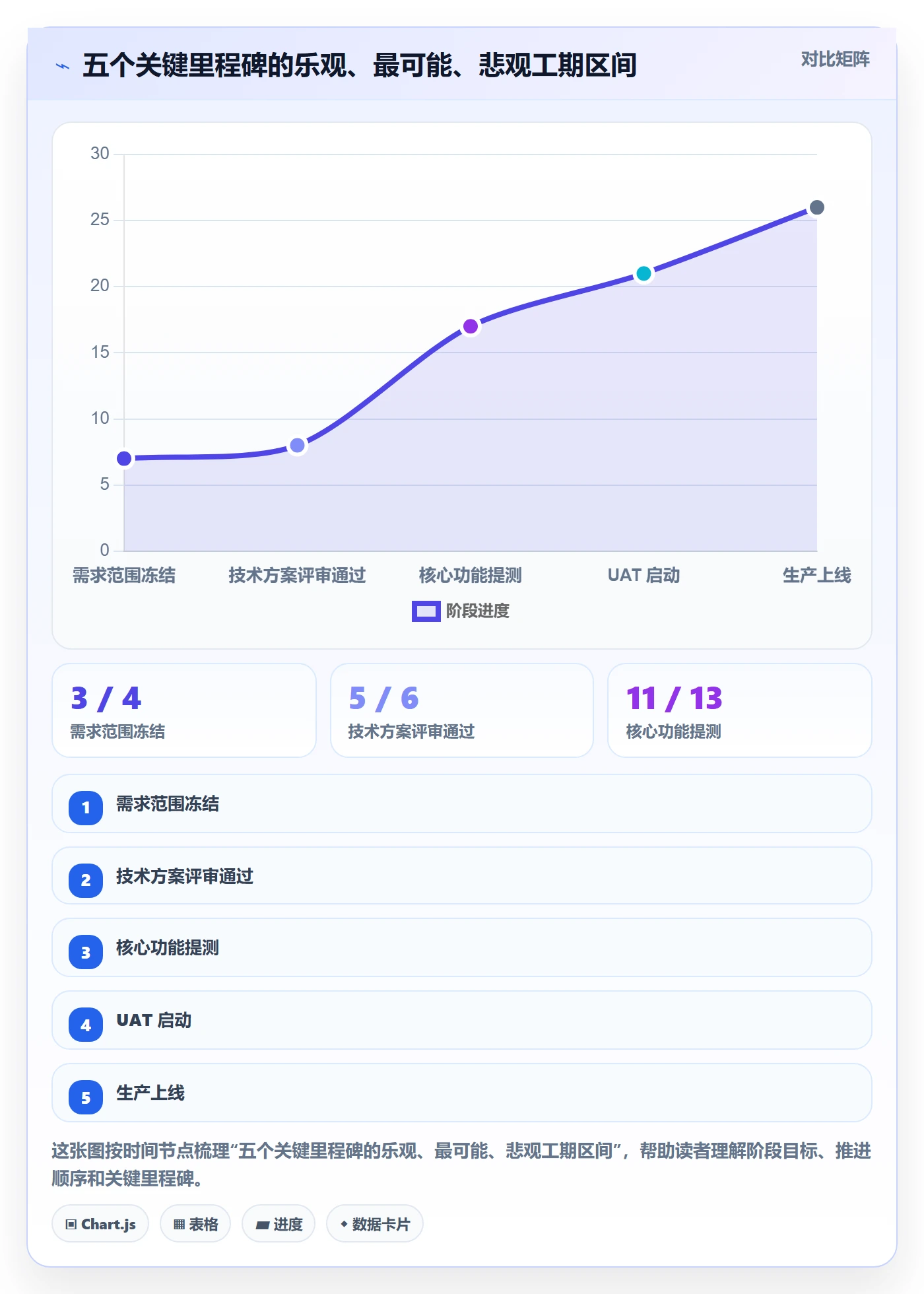
Task: Open the 生产上线 list row
Action: point(462,1093)
